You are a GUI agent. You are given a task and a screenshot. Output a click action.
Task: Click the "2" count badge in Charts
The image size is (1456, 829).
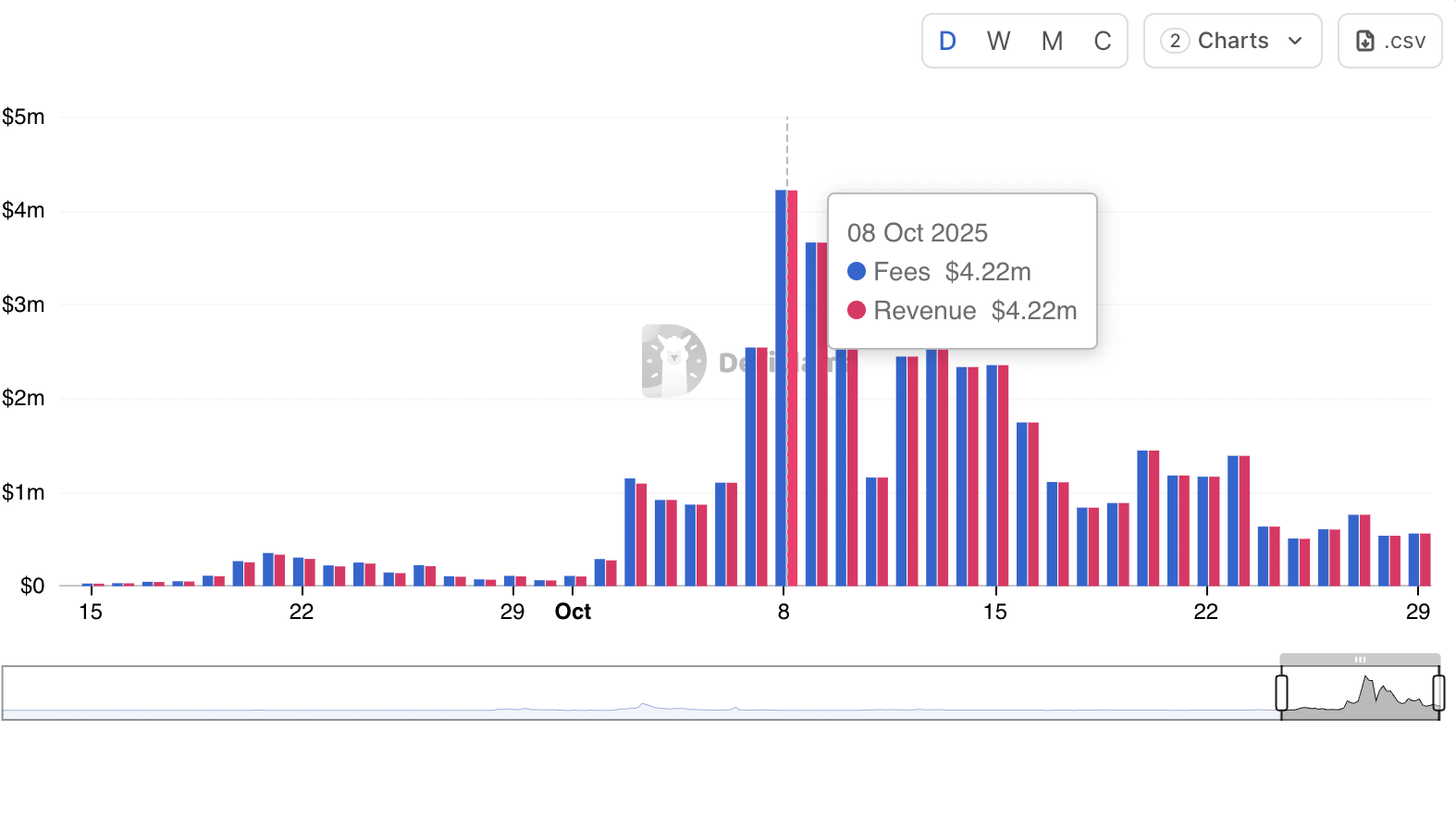[1175, 41]
